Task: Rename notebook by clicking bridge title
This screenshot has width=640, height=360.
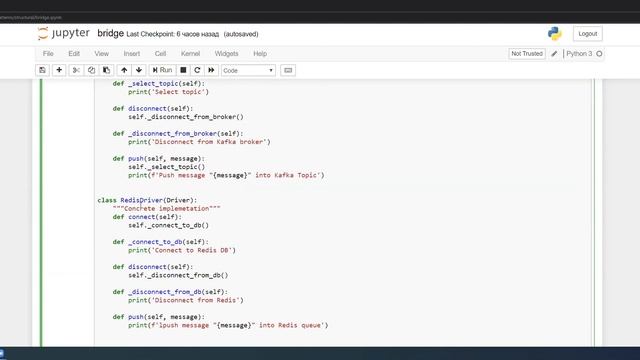Action: point(110,33)
